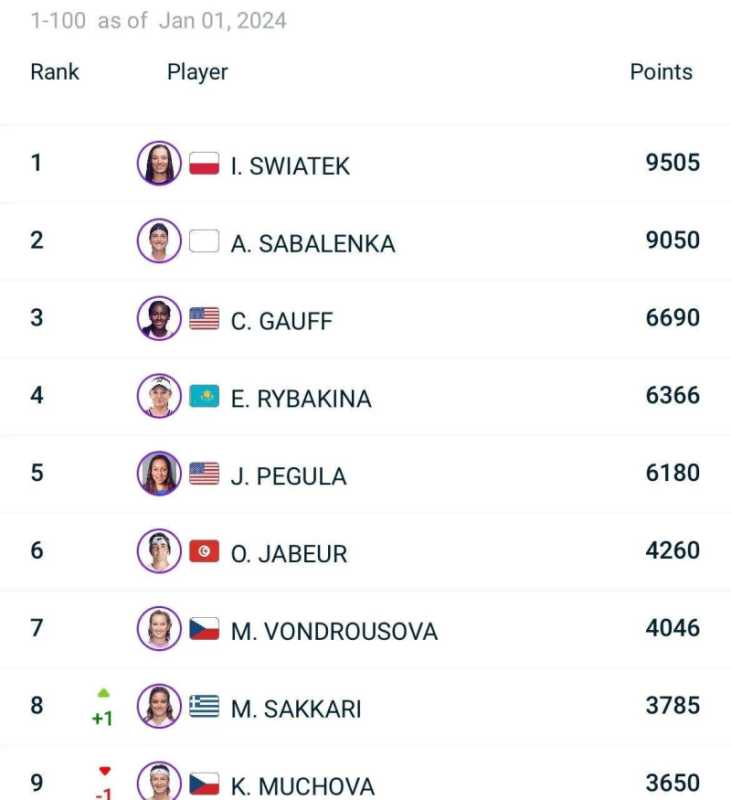This screenshot has height=800, width=731.
Task: Click the Tunisia flag icon
Action: [x=204, y=551]
